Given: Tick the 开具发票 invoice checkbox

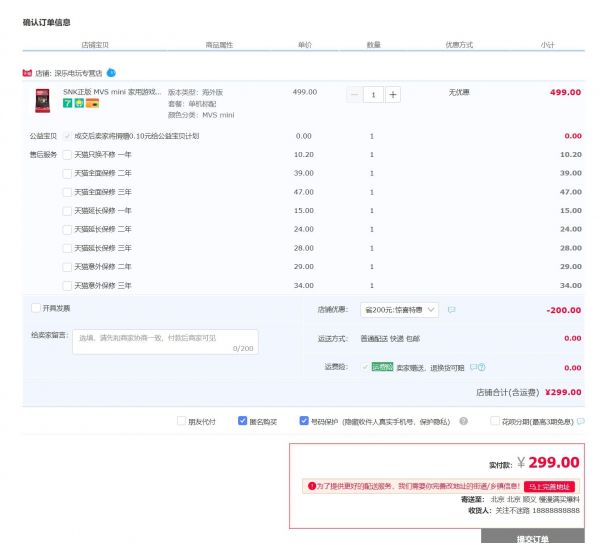Looking at the screenshot, I should coord(36,308).
